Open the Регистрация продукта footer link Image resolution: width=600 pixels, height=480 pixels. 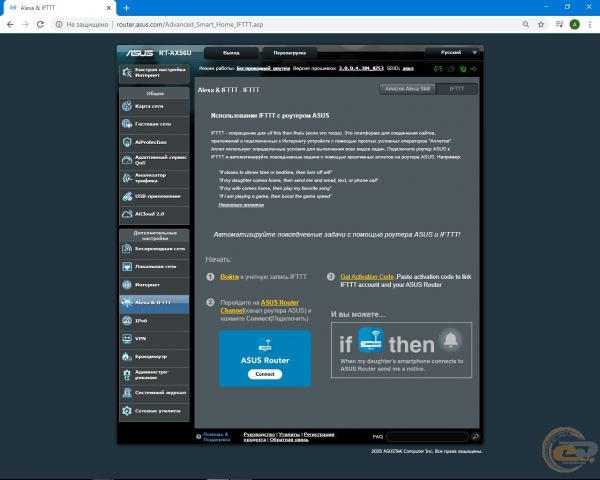tap(289, 437)
